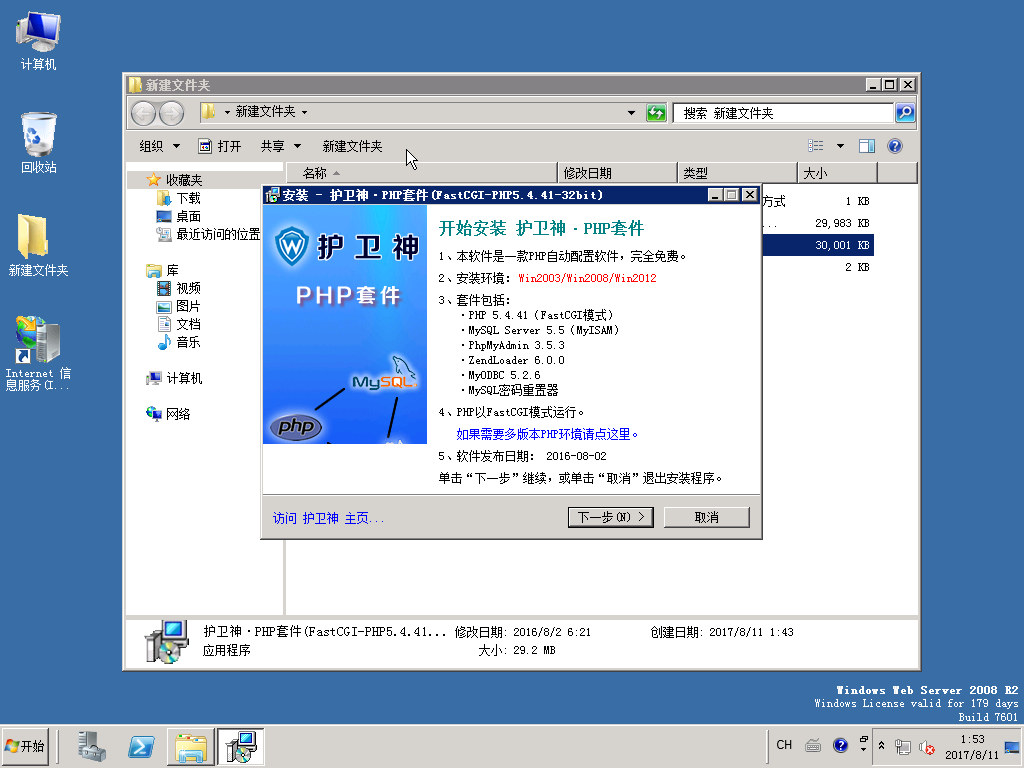Open the 组织 dropdown menu

159,146
